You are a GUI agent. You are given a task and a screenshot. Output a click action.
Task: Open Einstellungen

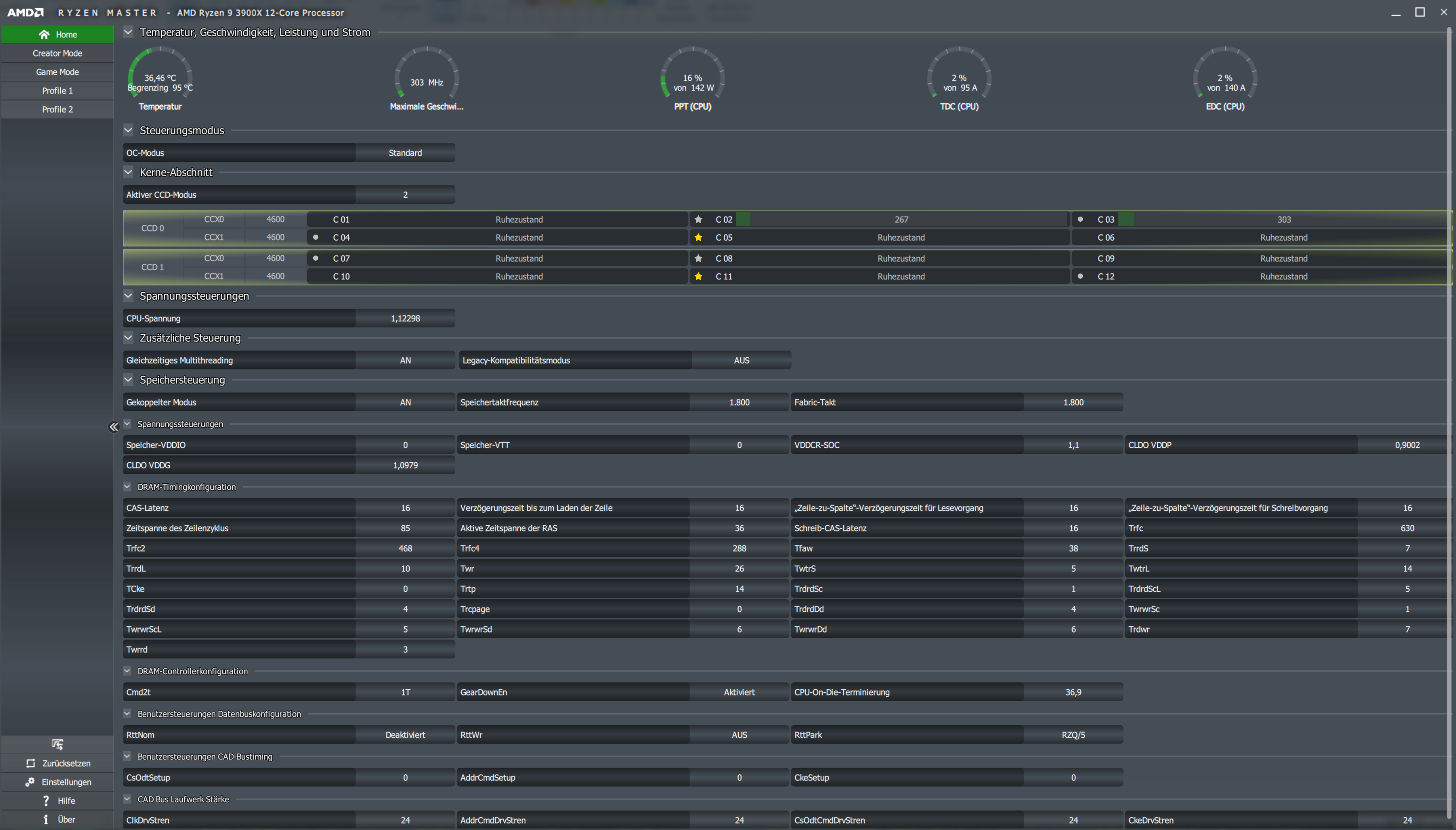coord(57,782)
